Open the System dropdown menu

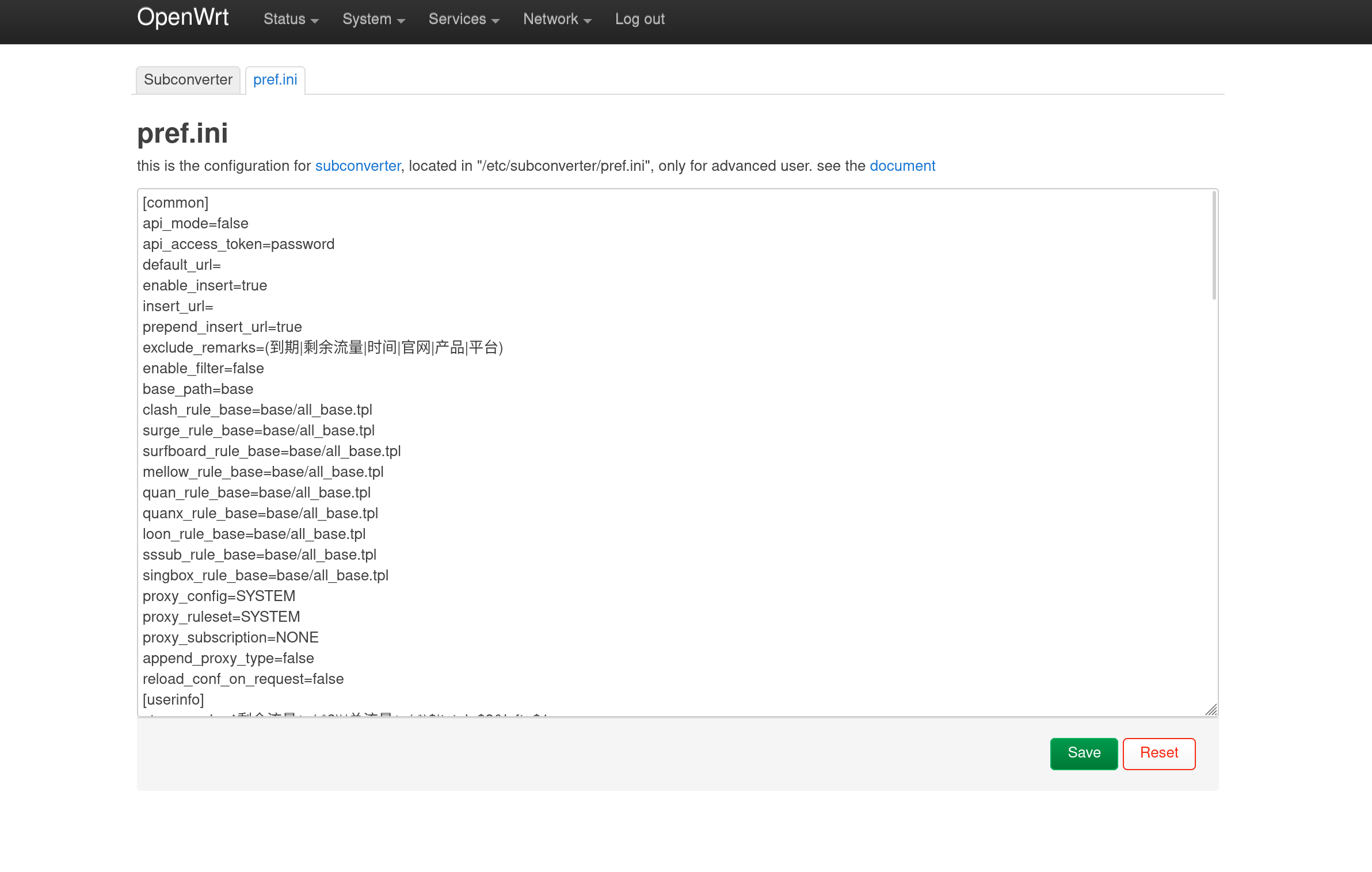pyautogui.click(x=374, y=19)
